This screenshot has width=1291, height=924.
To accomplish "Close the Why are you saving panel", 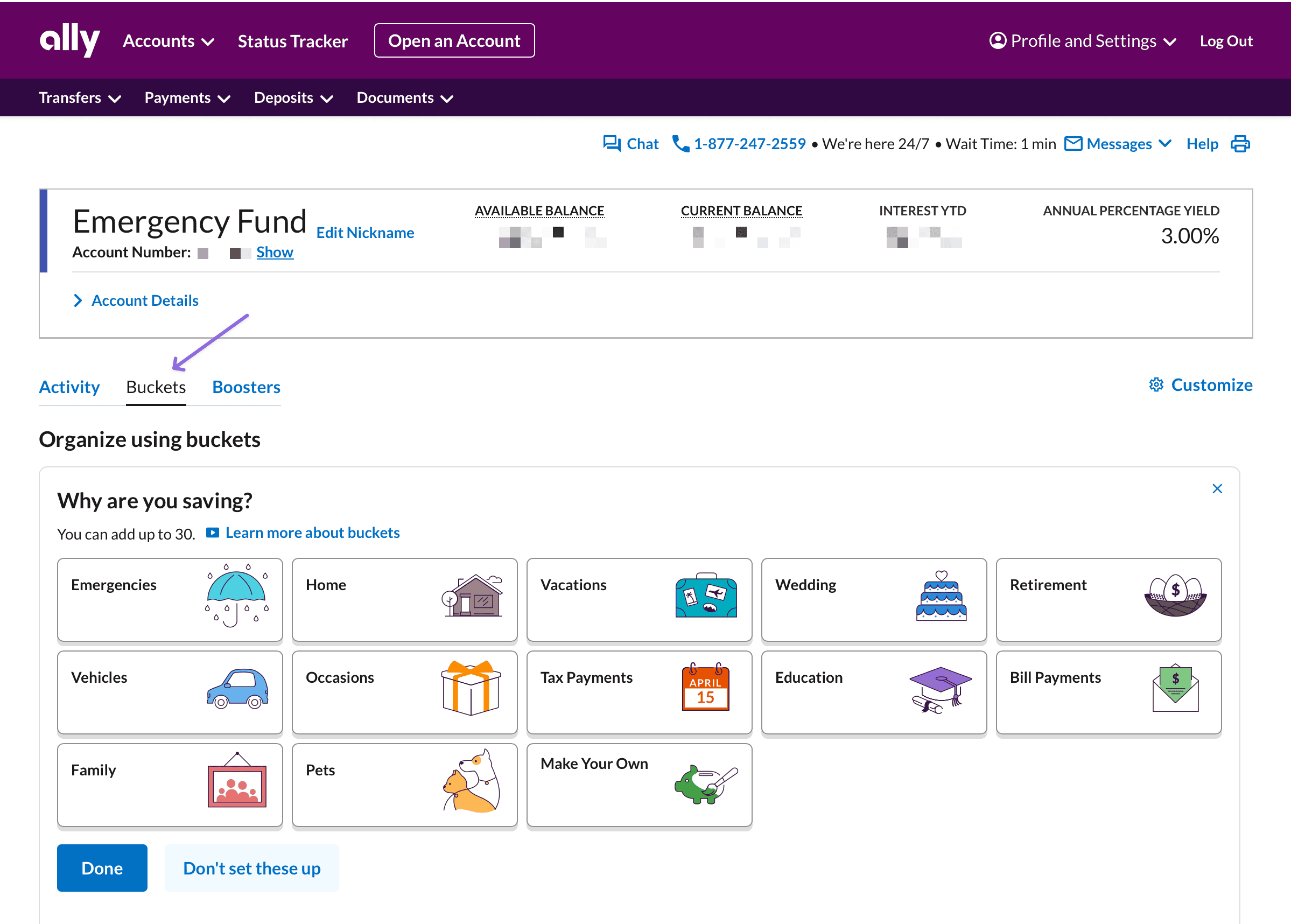I will pyautogui.click(x=1217, y=489).
